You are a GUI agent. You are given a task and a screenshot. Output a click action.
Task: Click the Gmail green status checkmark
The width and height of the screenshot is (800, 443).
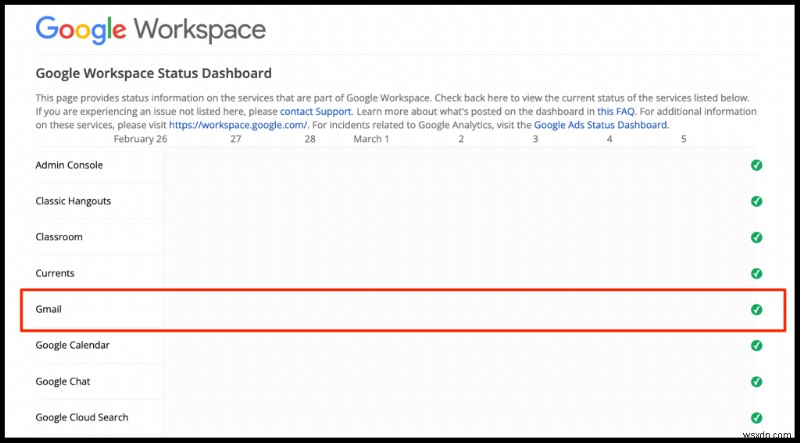tap(756, 309)
